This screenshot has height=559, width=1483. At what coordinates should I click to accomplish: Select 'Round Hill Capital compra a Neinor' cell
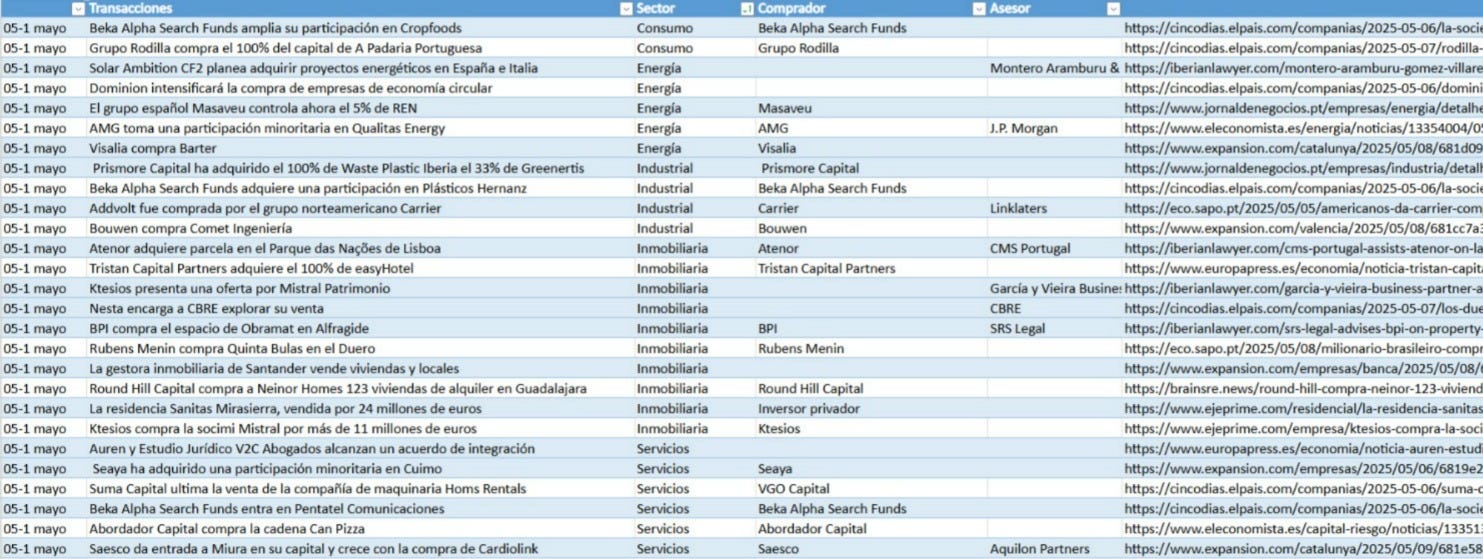(360, 388)
